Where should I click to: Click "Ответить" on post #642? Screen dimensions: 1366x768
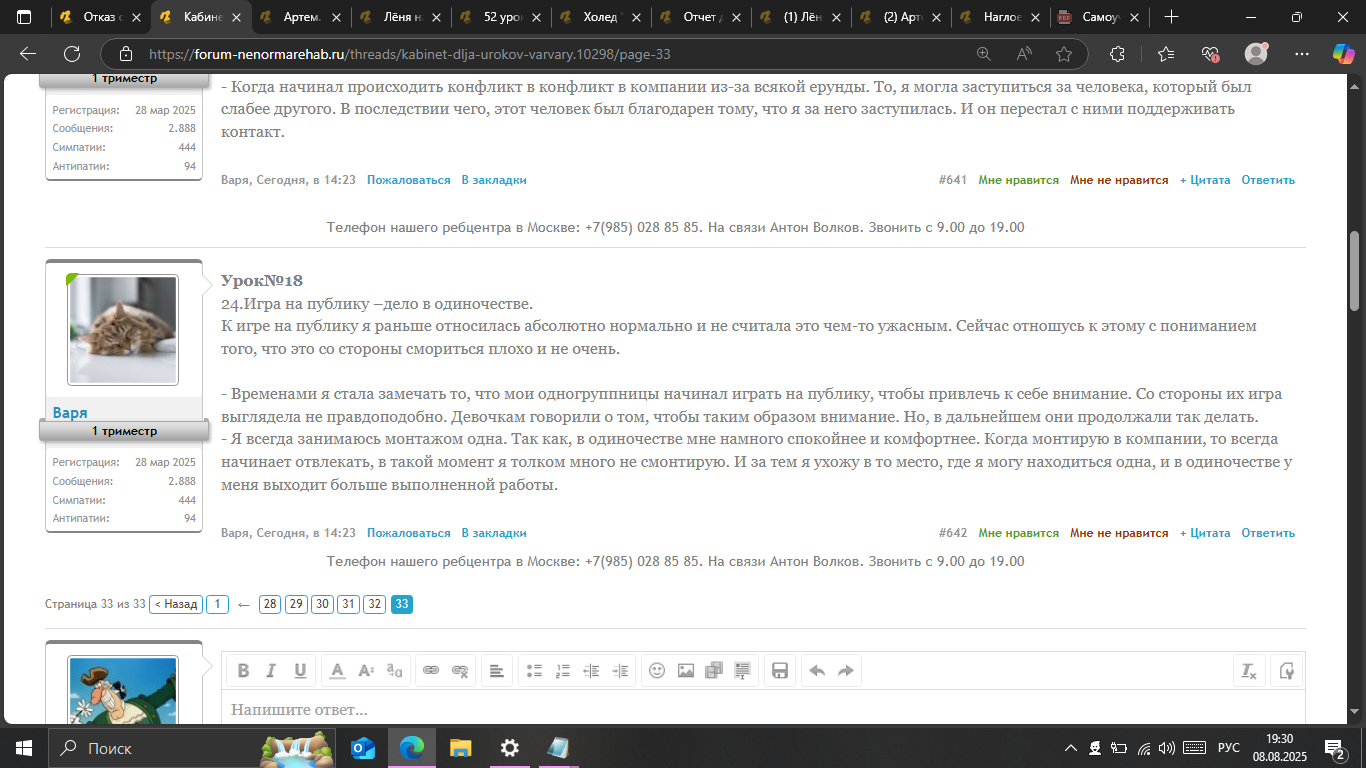pyautogui.click(x=1268, y=533)
